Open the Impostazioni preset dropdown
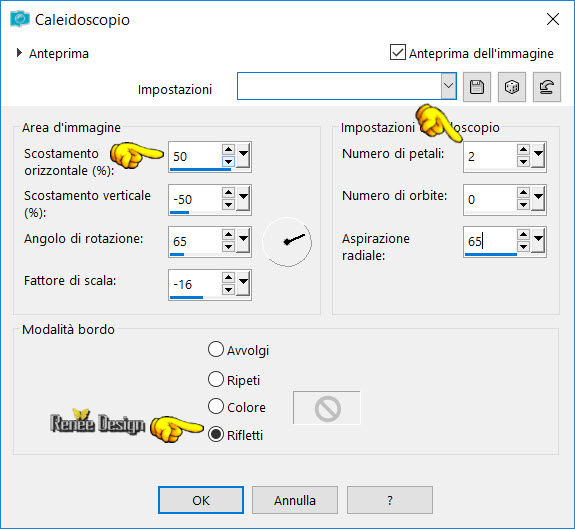 coord(448,86)
